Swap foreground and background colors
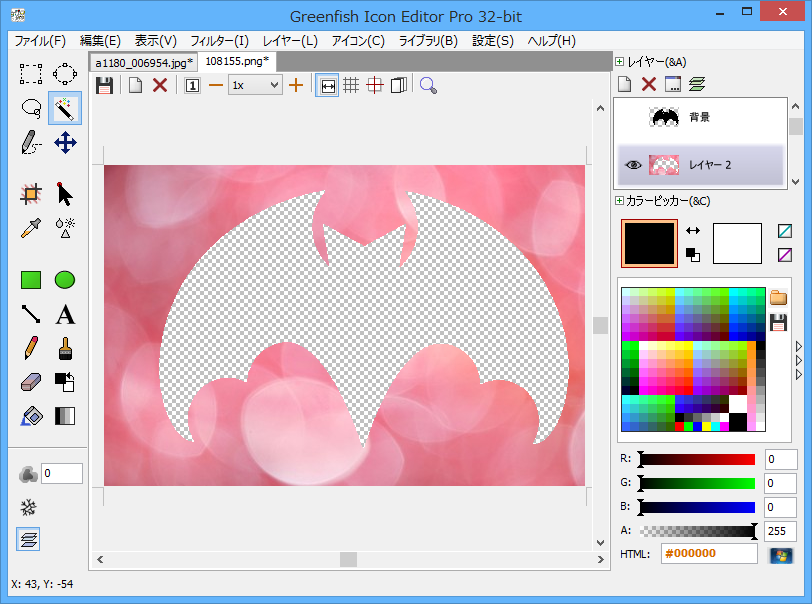 (x=693, y=231)
